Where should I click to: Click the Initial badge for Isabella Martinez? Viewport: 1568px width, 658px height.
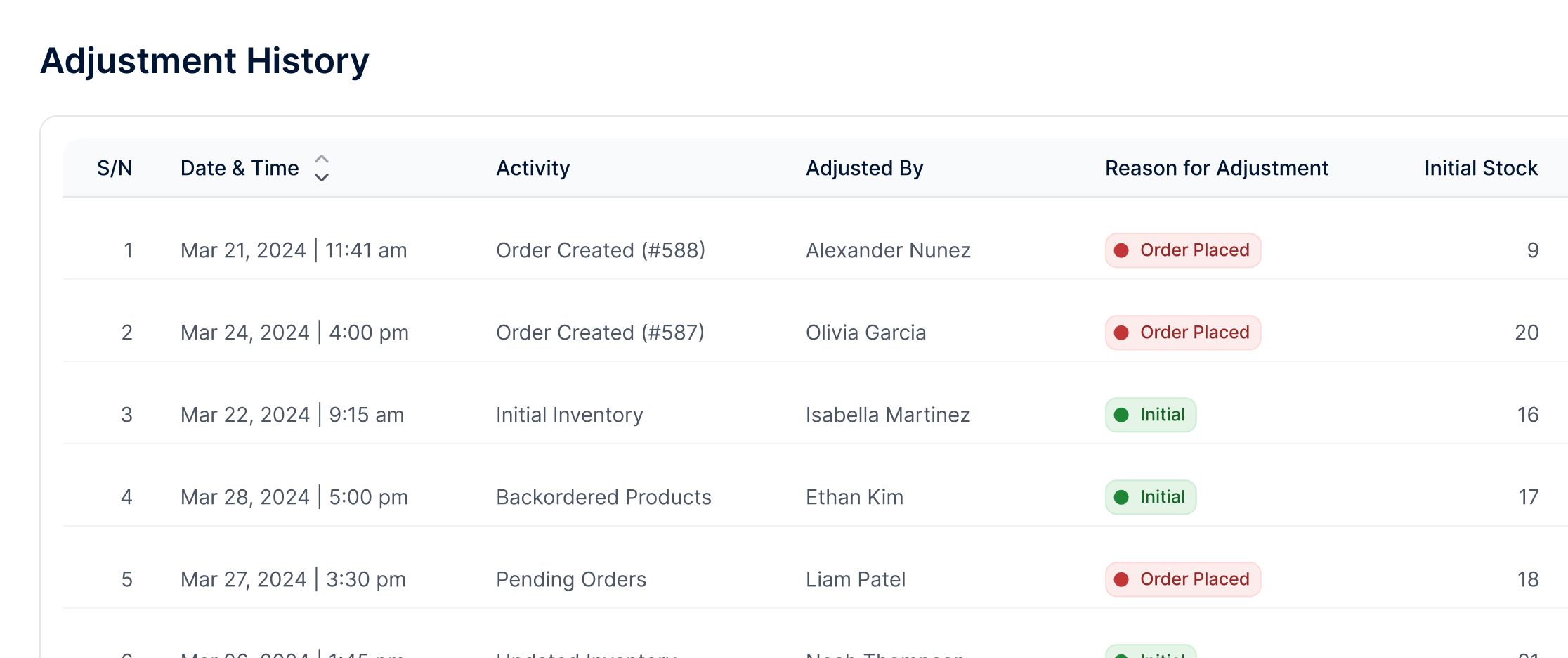(1150, 415)
